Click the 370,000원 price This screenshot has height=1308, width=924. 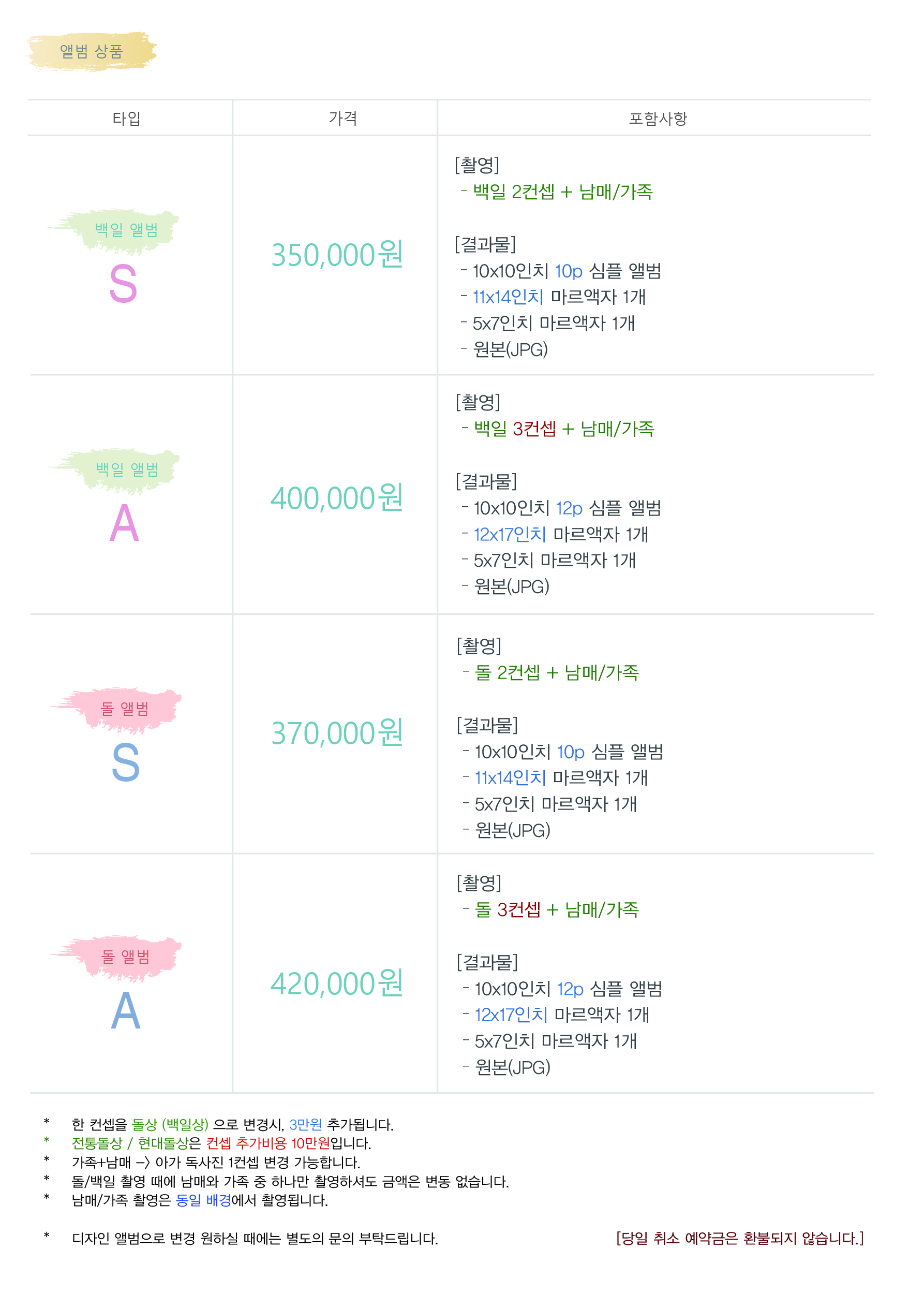[x=337, y=733]
